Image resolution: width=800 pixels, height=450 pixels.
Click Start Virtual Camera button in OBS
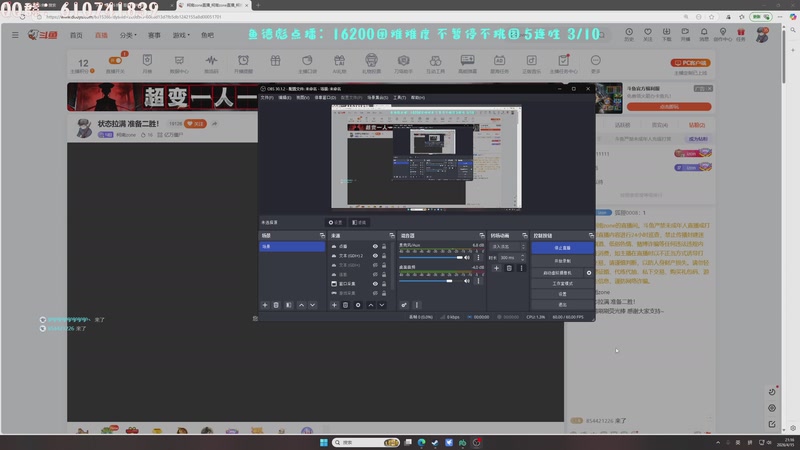558,273
